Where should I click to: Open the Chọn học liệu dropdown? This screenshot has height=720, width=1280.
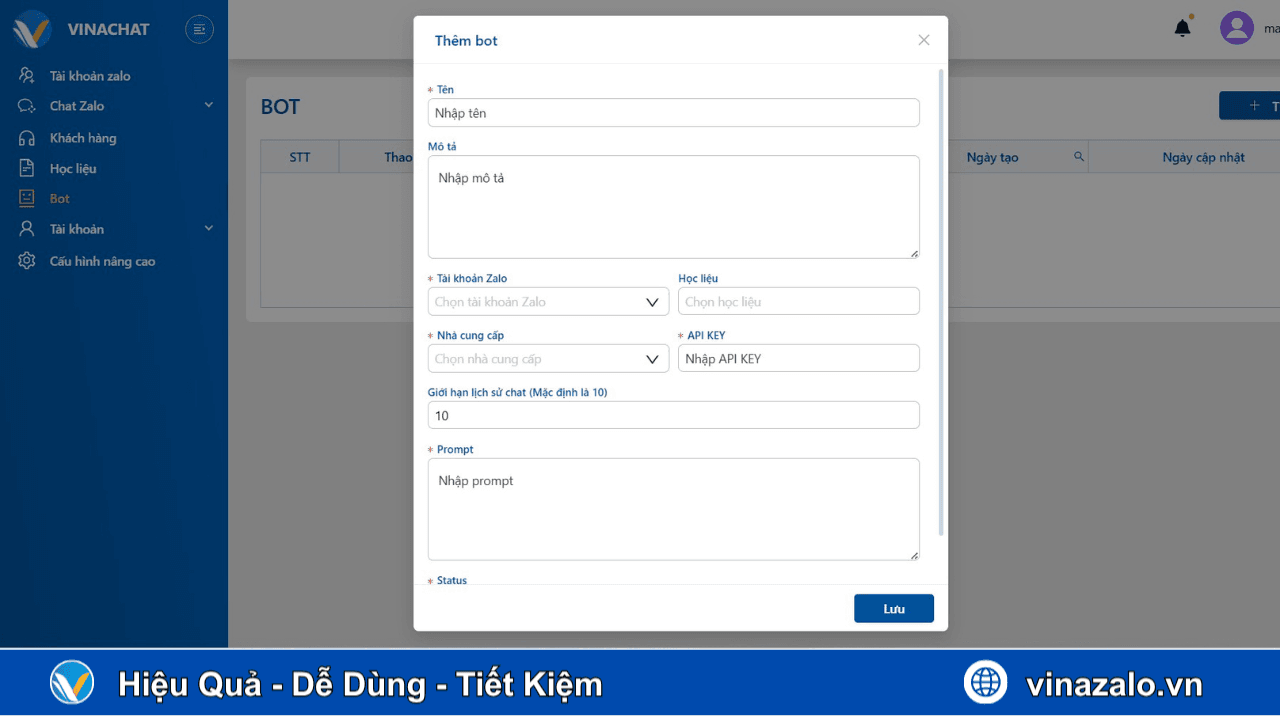tap(798, 301)
